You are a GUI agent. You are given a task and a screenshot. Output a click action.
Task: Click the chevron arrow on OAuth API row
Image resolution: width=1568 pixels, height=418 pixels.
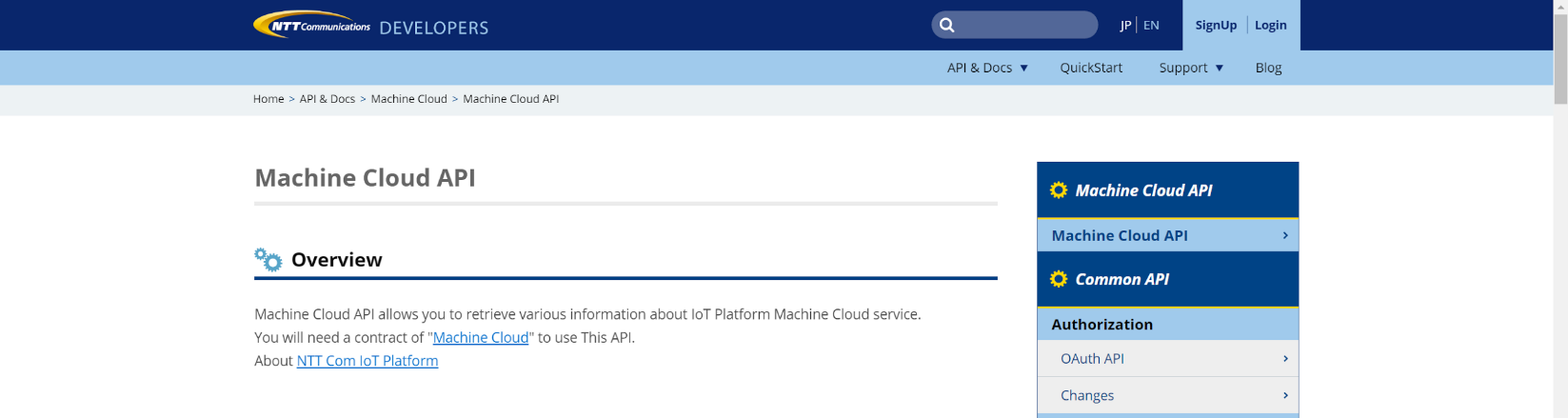coord(1285,359)
